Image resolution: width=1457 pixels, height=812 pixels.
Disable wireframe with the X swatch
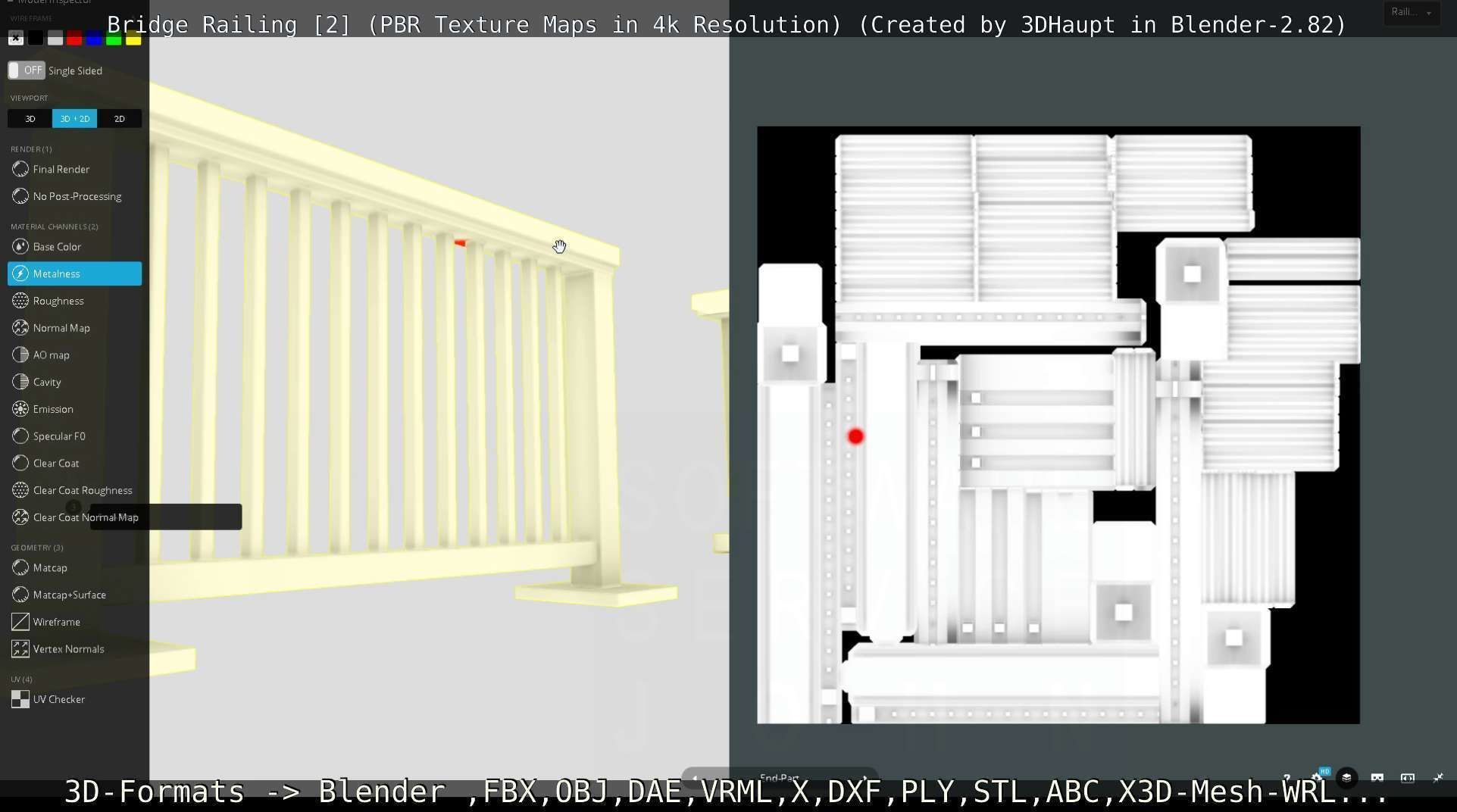16,38
